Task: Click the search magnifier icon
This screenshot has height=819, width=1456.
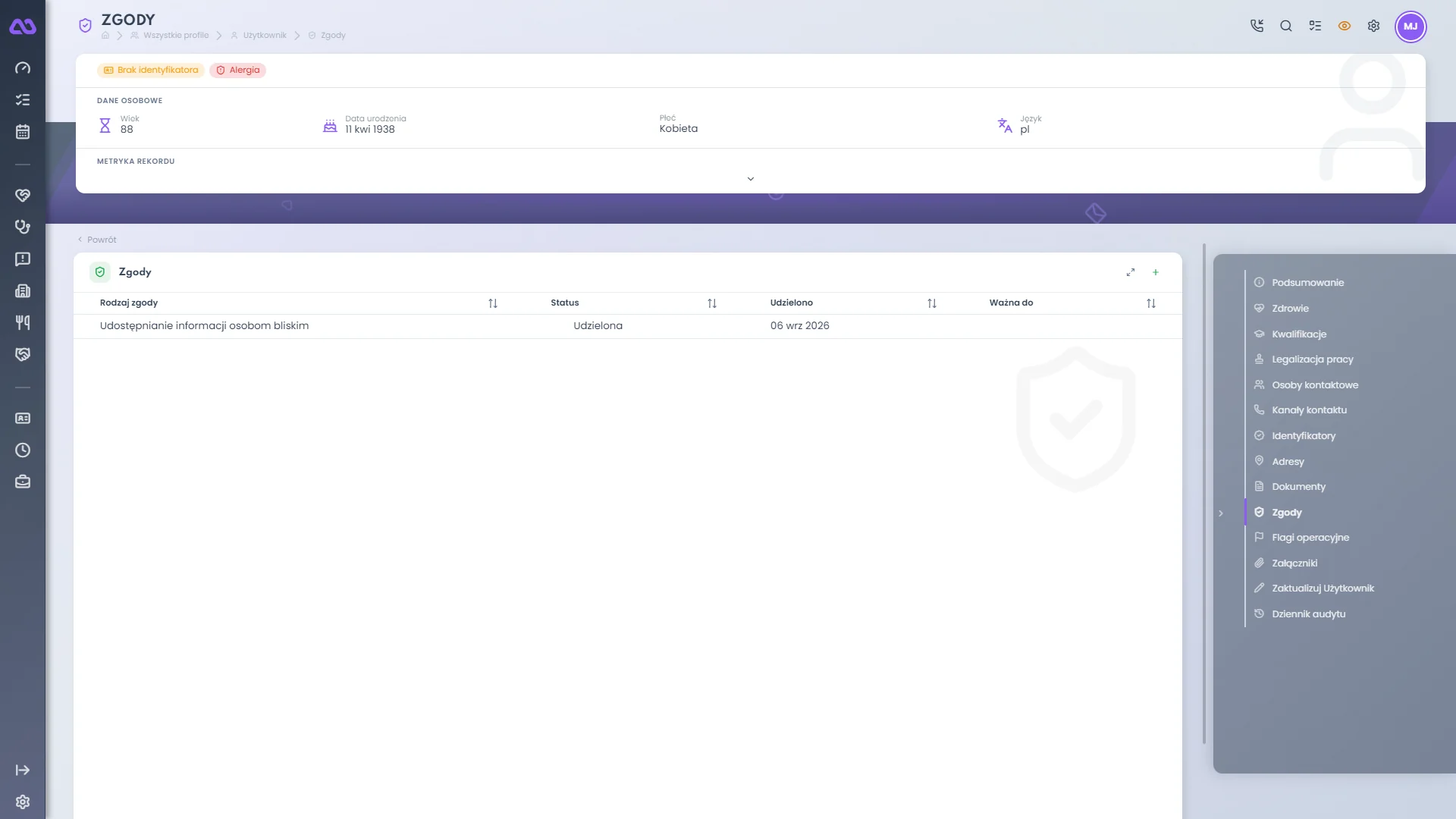Action: (x=1286, y=26)
